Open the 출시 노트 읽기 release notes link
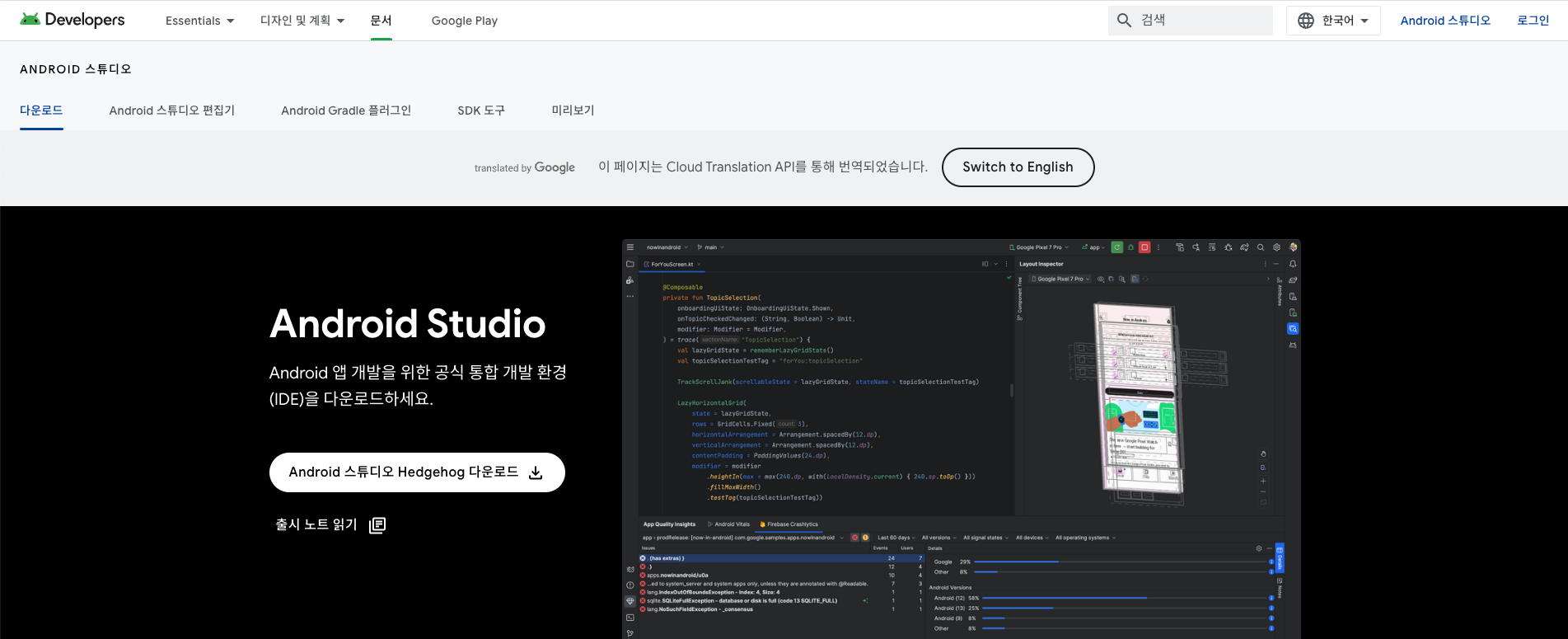This screenshot has width=1568, height=639. pos(330,524)
